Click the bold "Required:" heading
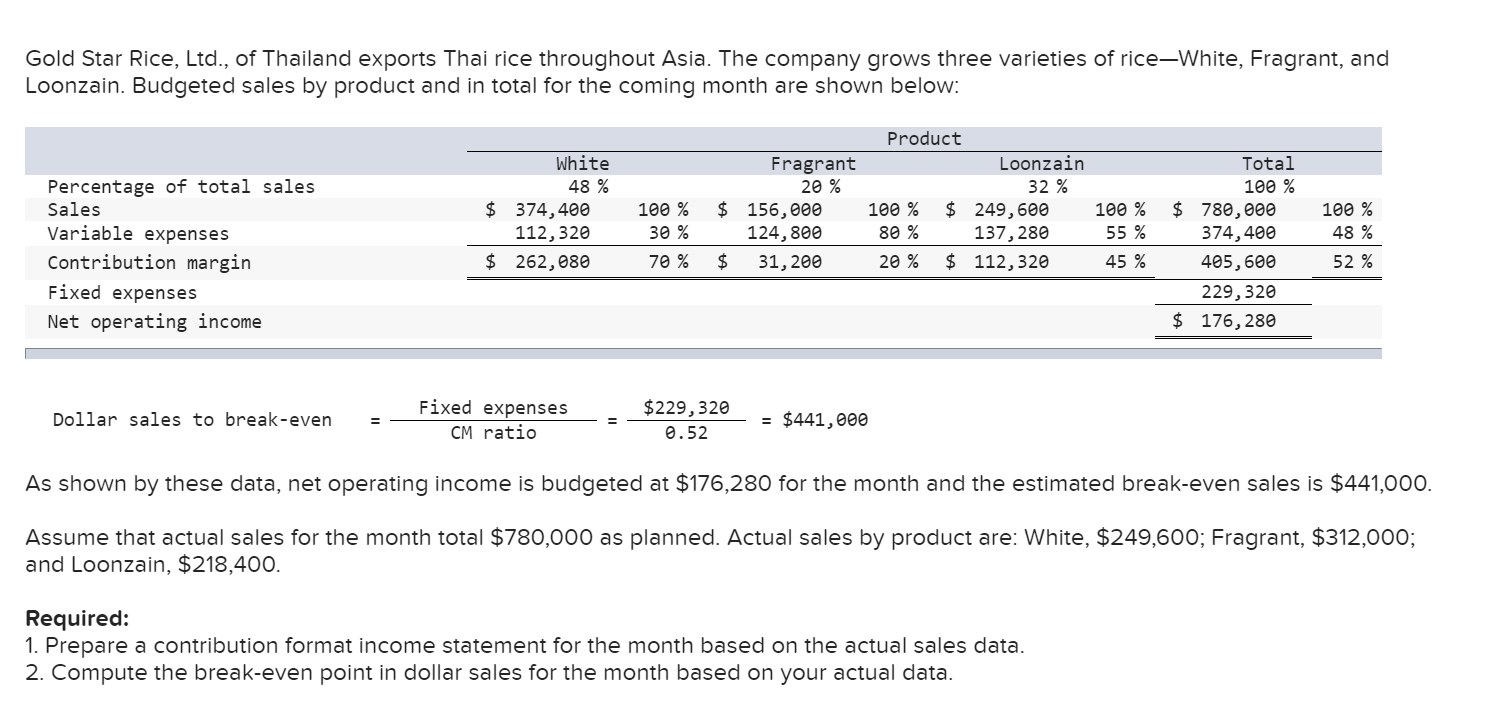The image size is (1506, 705). (77, 618)
